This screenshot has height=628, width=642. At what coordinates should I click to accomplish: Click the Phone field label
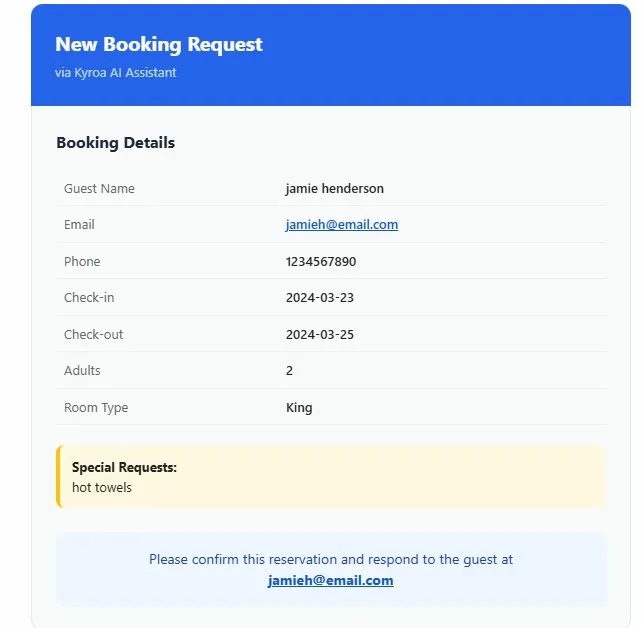(82, 261)
